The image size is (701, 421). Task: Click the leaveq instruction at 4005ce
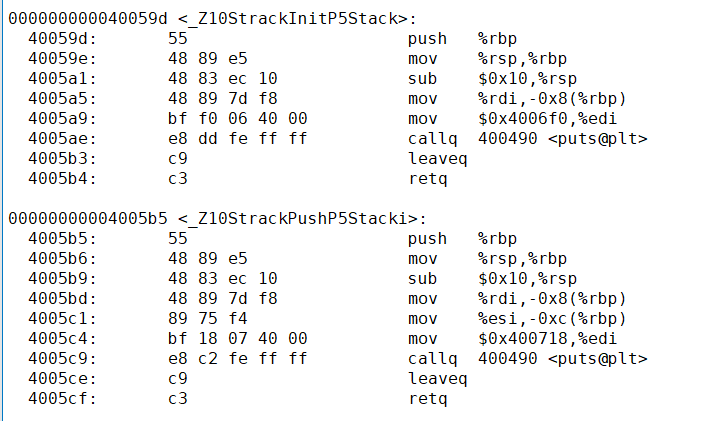(x=437, y=379)
